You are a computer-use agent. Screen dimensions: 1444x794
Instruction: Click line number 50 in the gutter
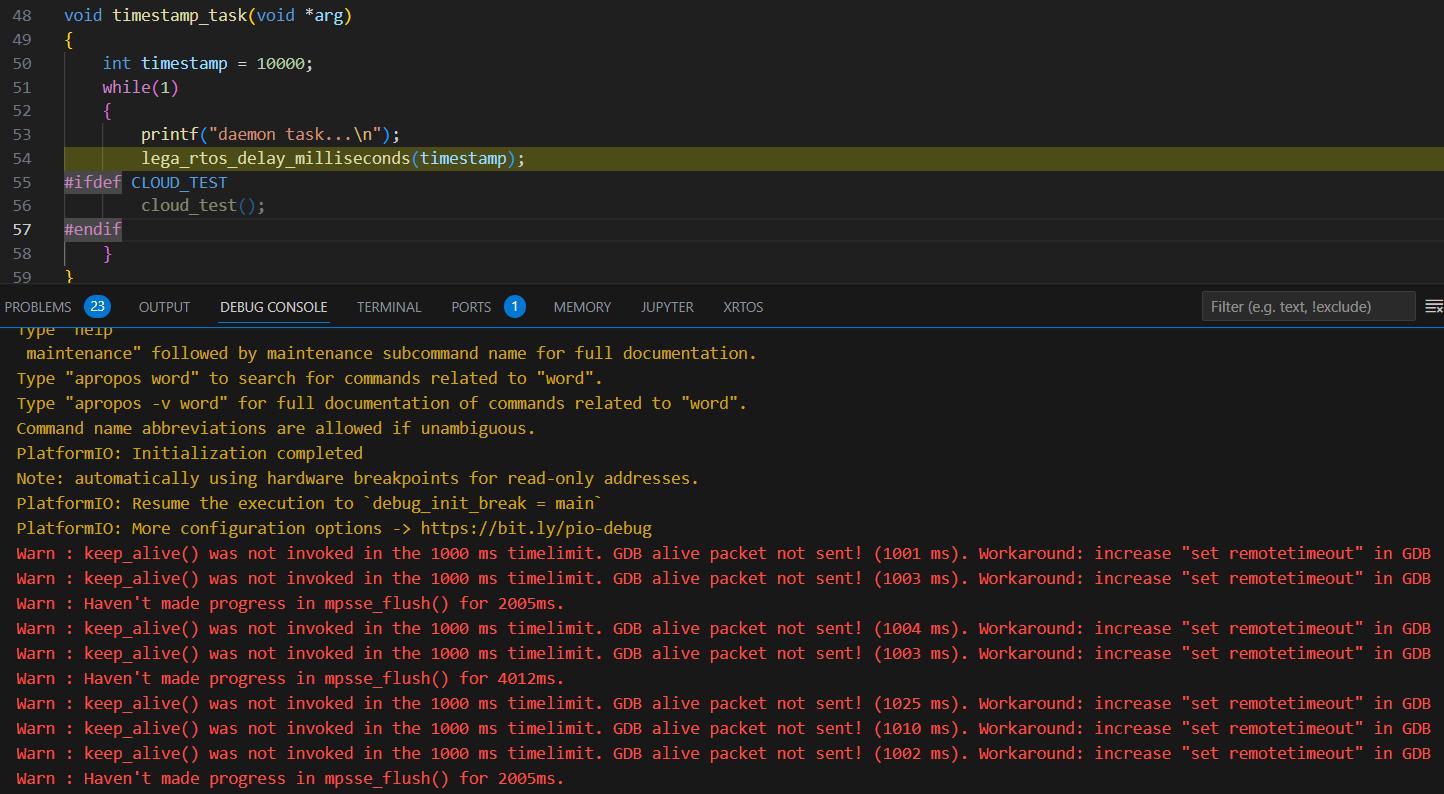point(22,63)
